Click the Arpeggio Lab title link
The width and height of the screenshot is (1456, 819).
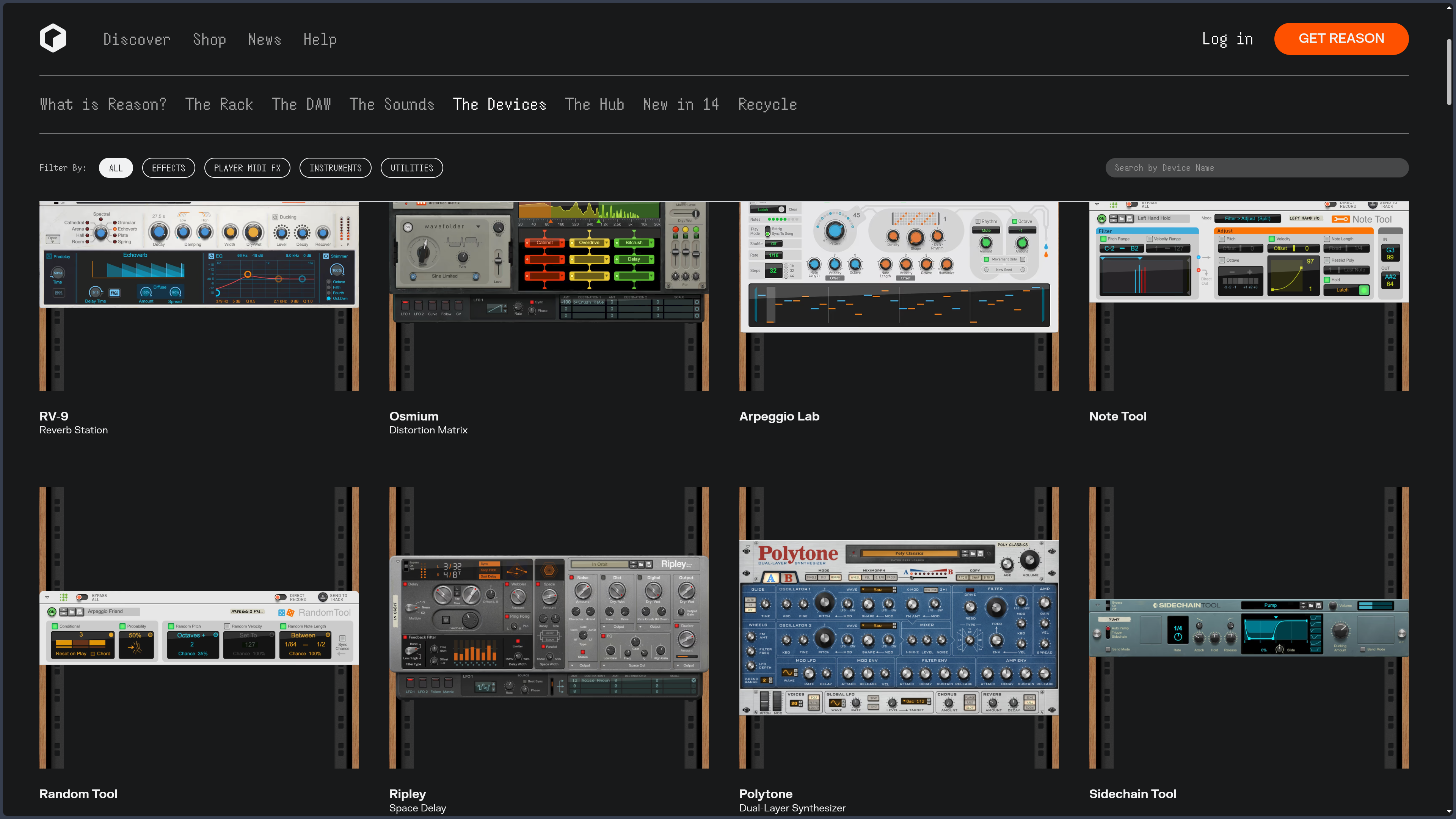pyautogui.click(x=779, y=417)
